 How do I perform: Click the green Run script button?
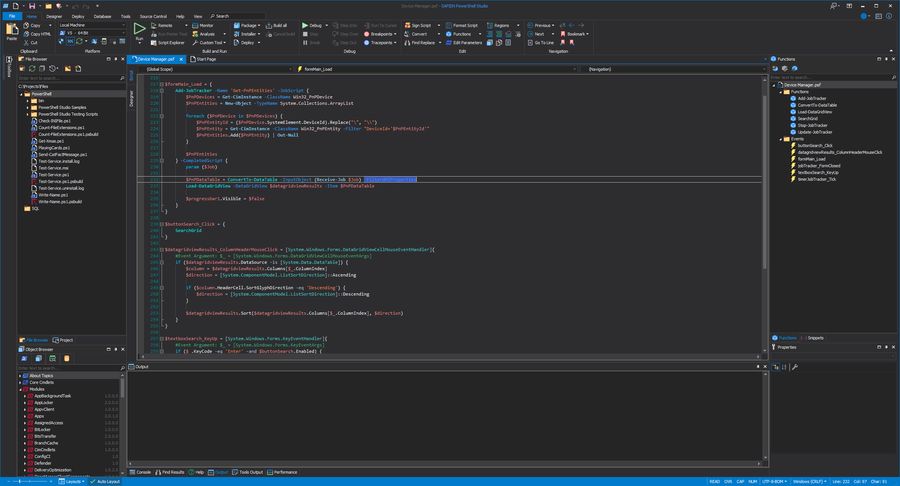tap(139, 29)
